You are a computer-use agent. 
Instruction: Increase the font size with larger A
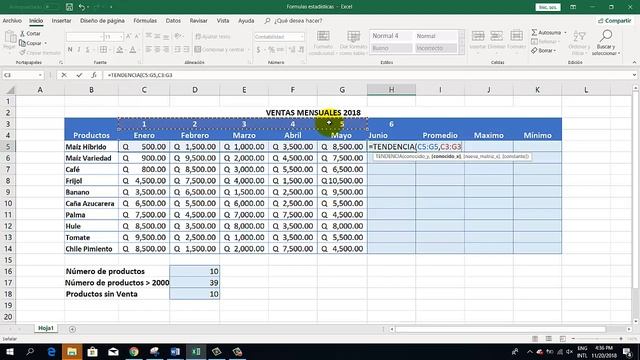coord(128,37)
